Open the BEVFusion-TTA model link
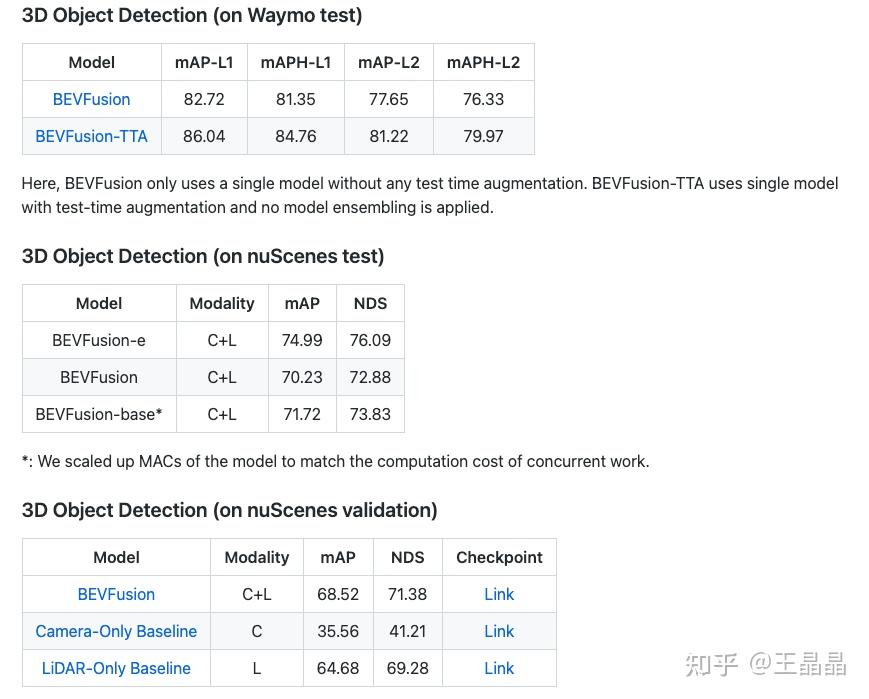This screenshot has width=869, height=699. coord(91,136)
